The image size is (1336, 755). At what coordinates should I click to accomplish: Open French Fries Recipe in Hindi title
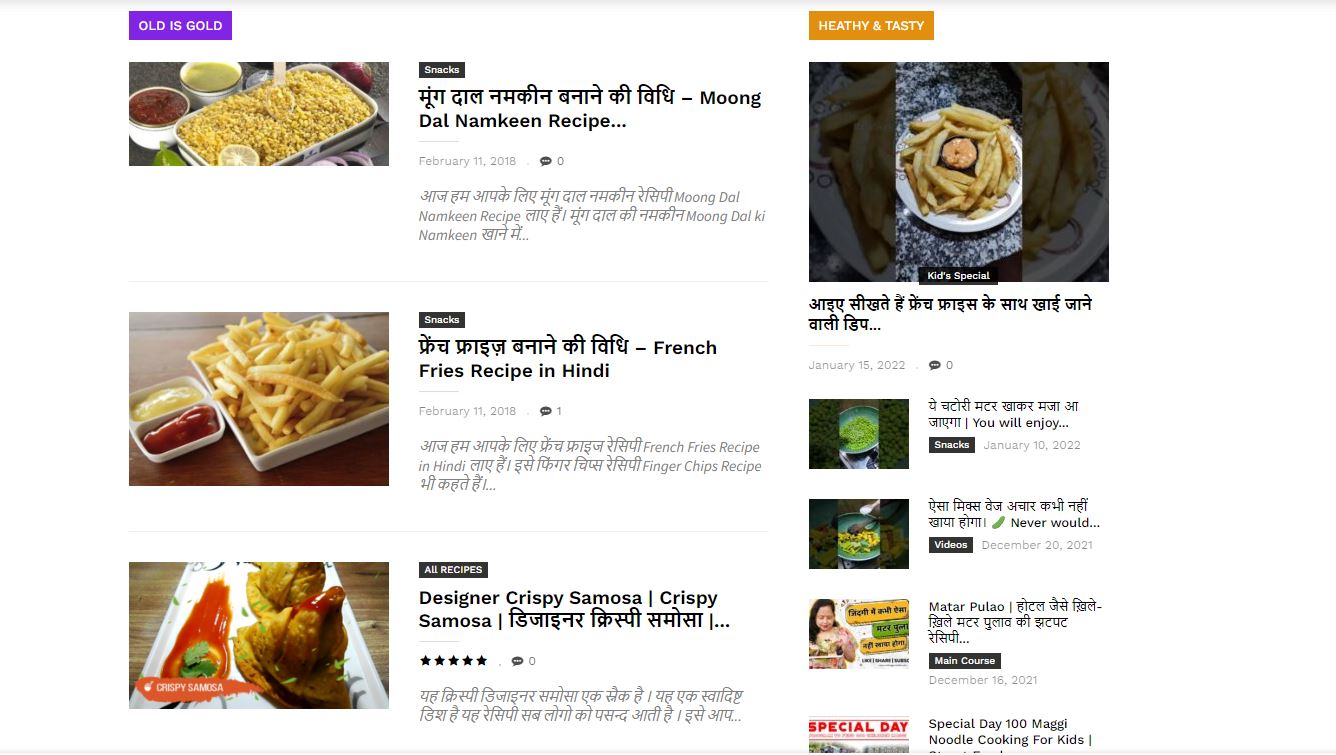(568, 359)
